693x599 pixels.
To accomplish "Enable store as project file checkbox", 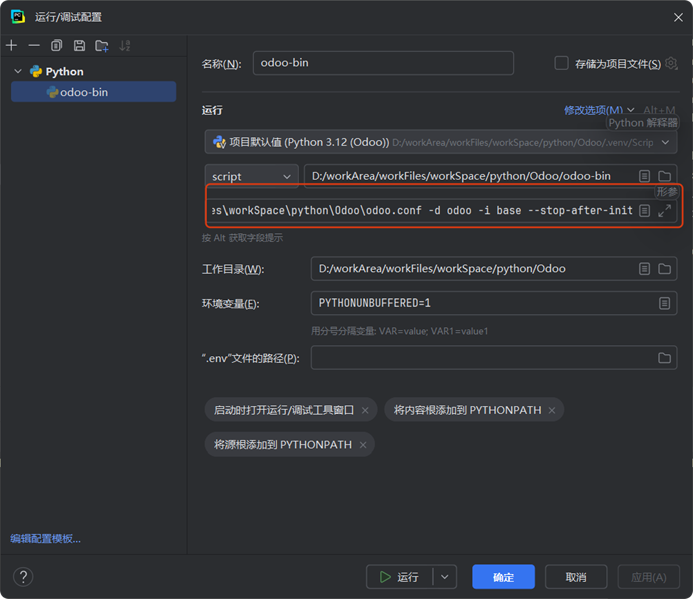I will click(x=561, y=63).
